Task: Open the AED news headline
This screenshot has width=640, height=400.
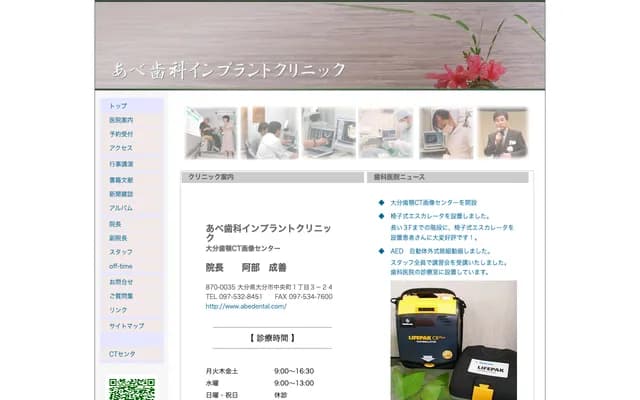Action: pyautogui.click(x=441, y=251)
